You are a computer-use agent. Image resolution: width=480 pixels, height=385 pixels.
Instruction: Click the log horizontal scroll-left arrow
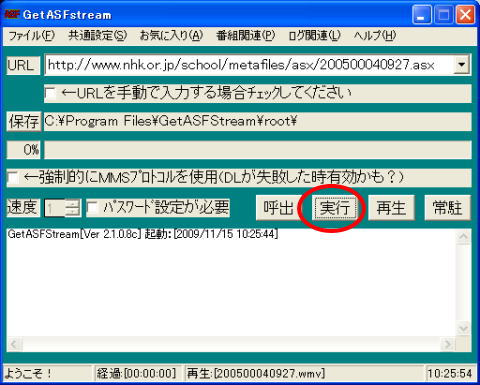15,343
